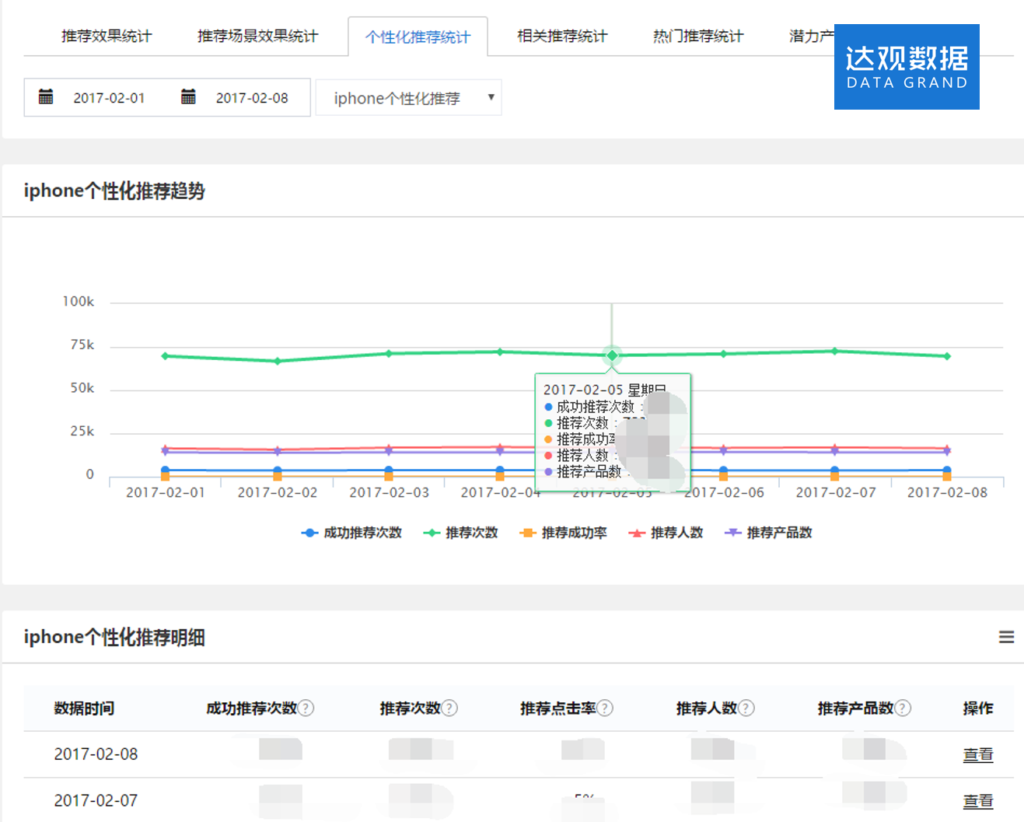Open the end date calendar picker
Viewport: 1024px width, 822px height.
click(x=188, y=96)
